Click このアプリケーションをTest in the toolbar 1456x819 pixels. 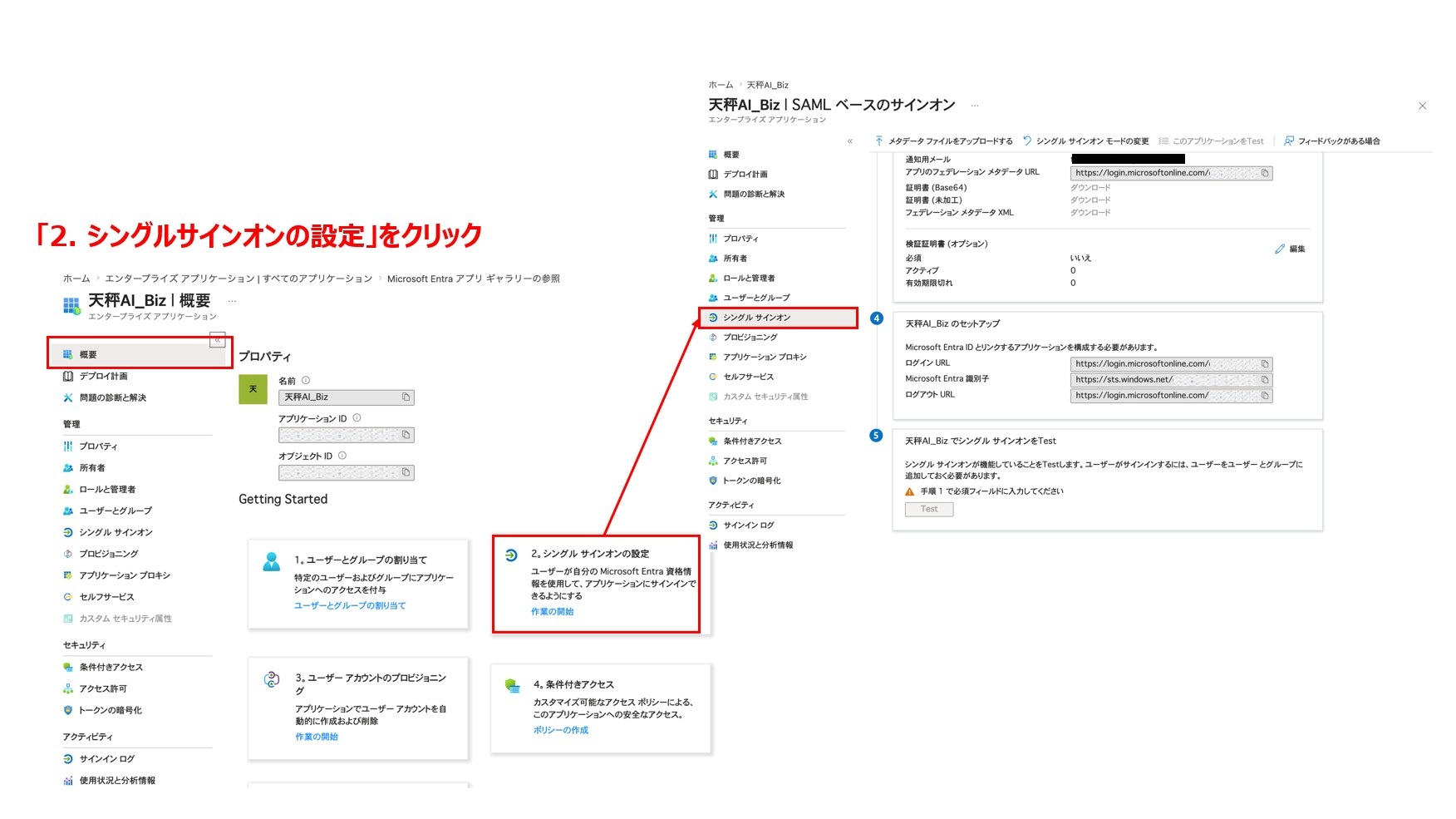coord(1211,141)
